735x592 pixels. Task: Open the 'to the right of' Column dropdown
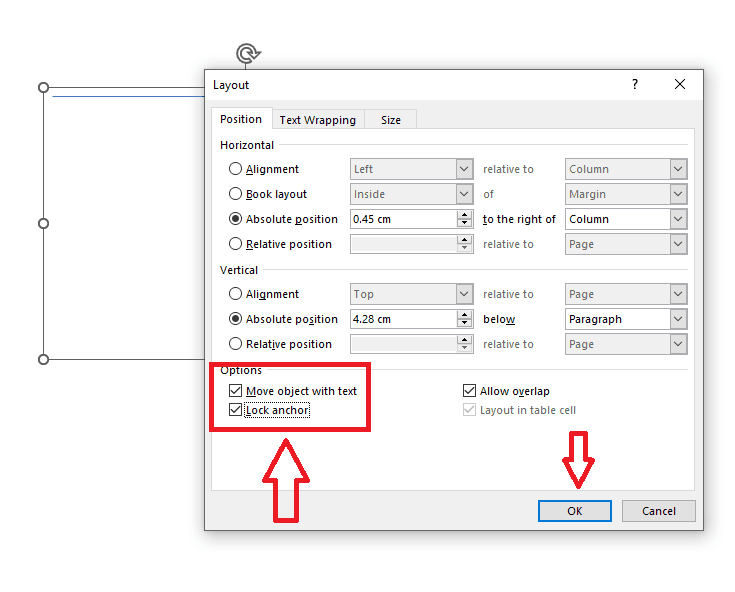(x=678, y=219)
